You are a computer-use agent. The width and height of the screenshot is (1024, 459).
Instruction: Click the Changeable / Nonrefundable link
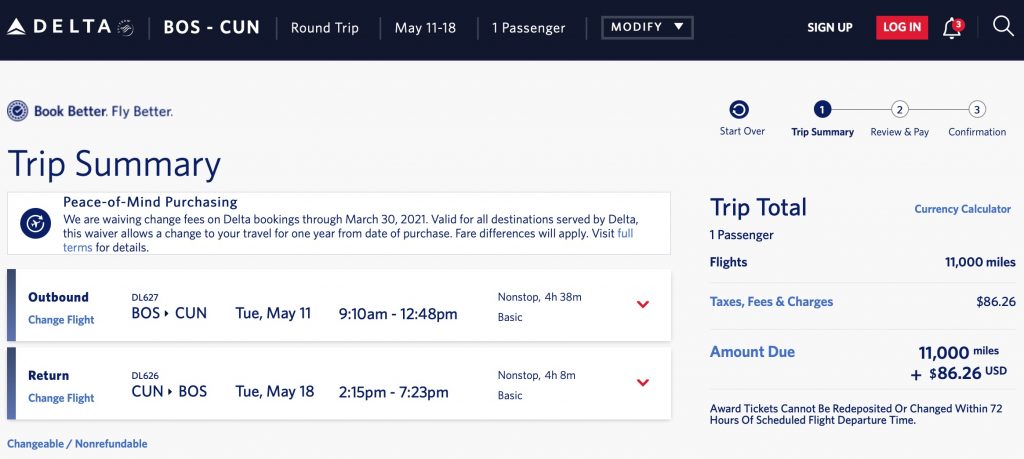tap(77, 443)
